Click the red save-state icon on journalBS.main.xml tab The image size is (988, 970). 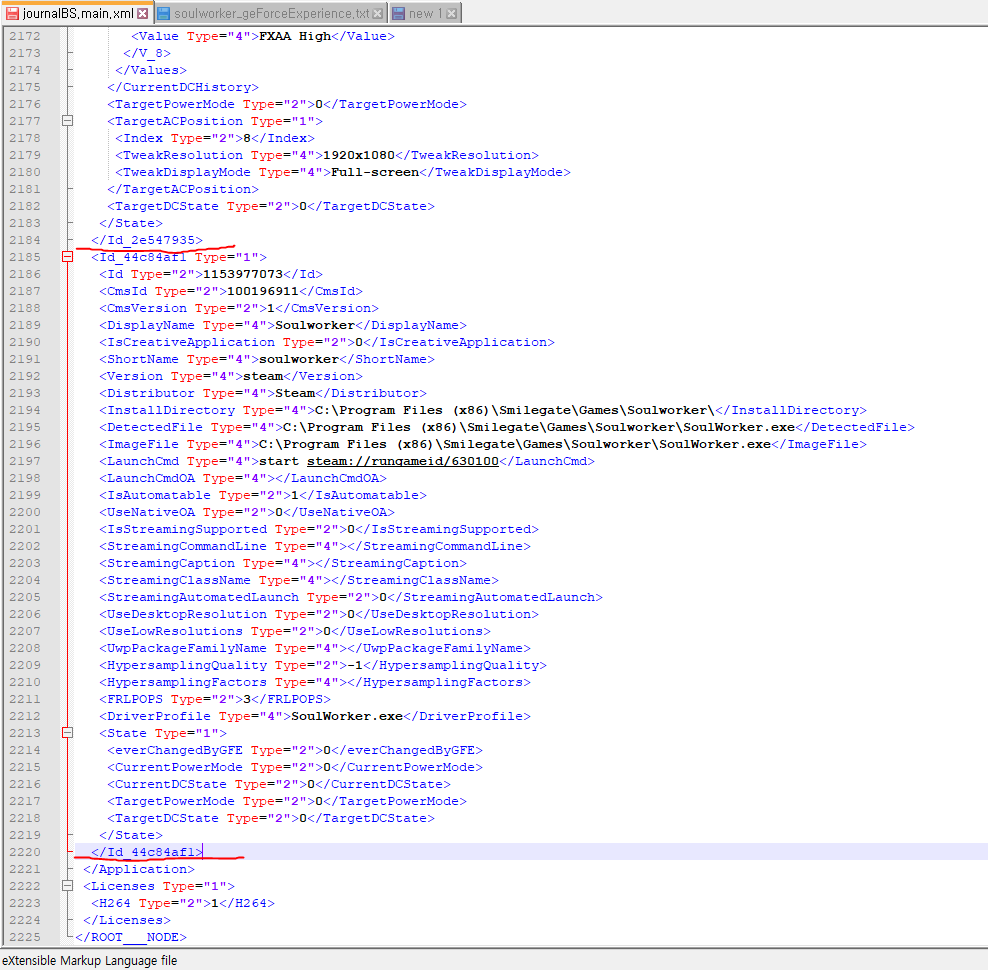coord(13,13)
